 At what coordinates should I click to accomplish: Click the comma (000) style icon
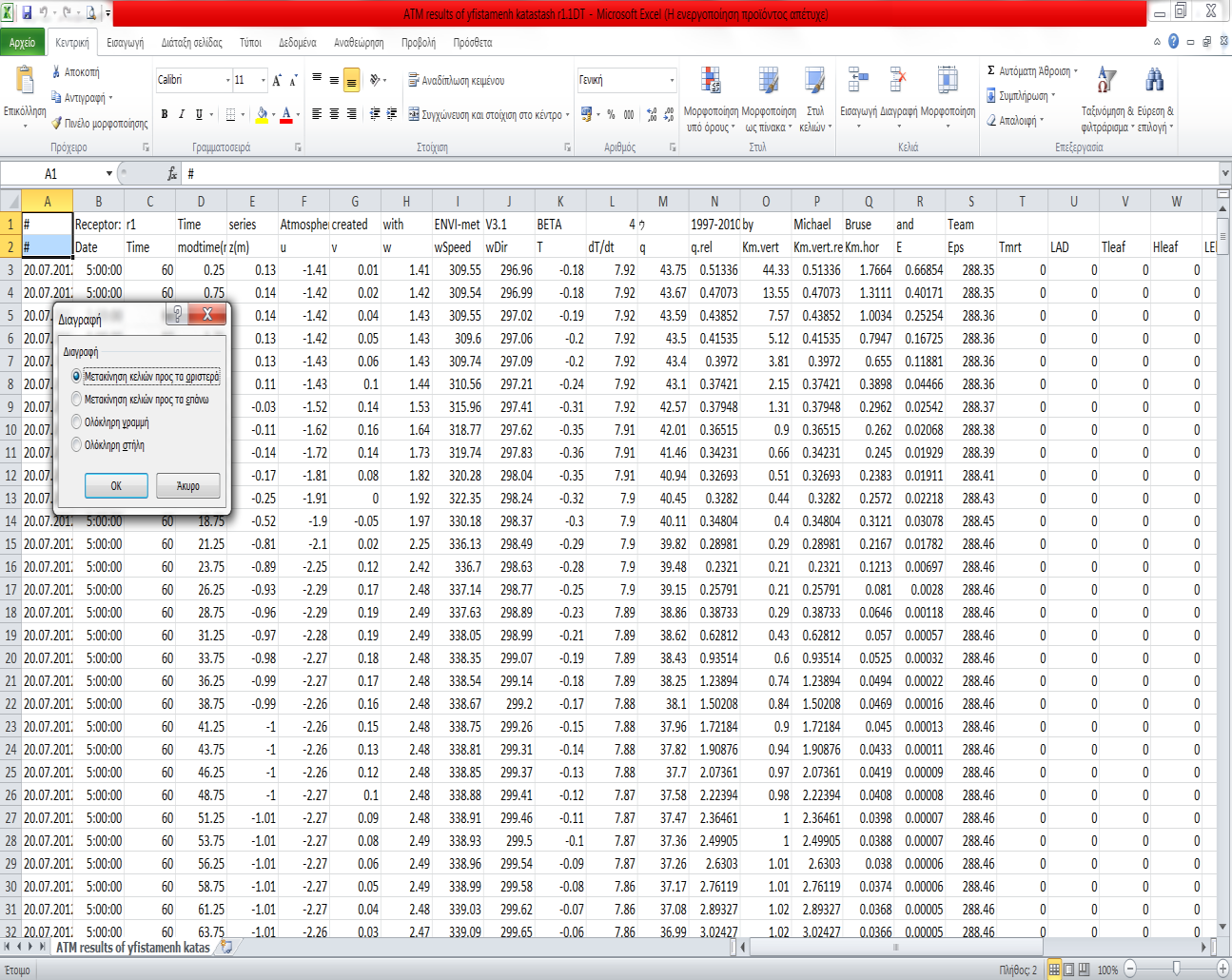[629, 114]
